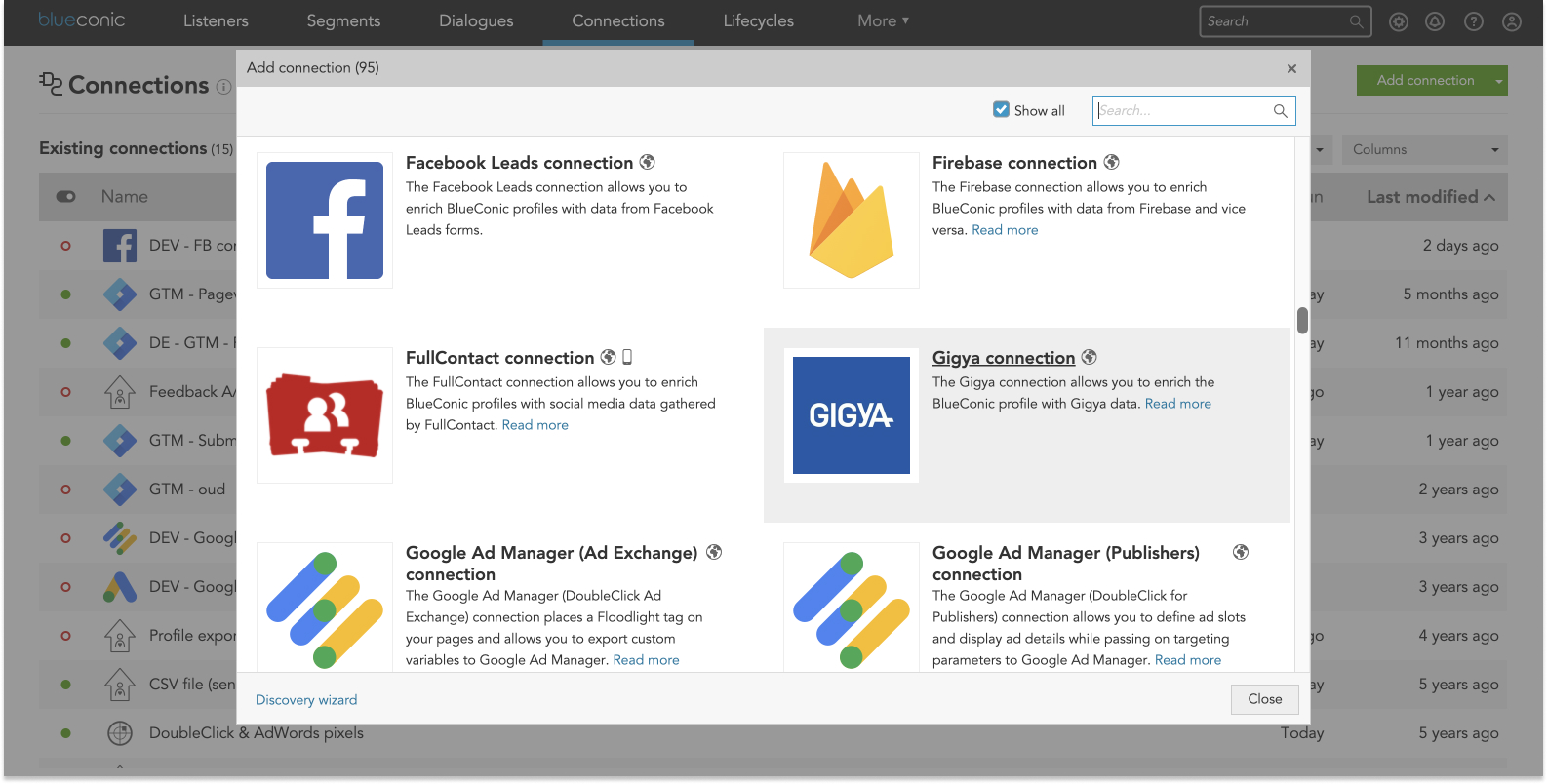Viewport: 1547px width, 784px height.
Task: Open the Columns dropdown
Action: pyautogui.click(x=1424, y=149)
